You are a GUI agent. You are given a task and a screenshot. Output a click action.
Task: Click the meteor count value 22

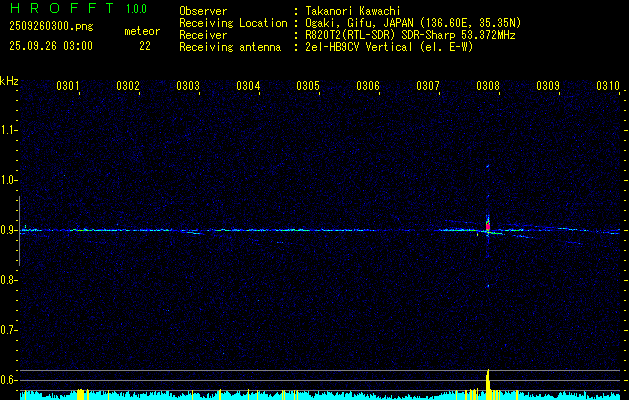[145, 46]
